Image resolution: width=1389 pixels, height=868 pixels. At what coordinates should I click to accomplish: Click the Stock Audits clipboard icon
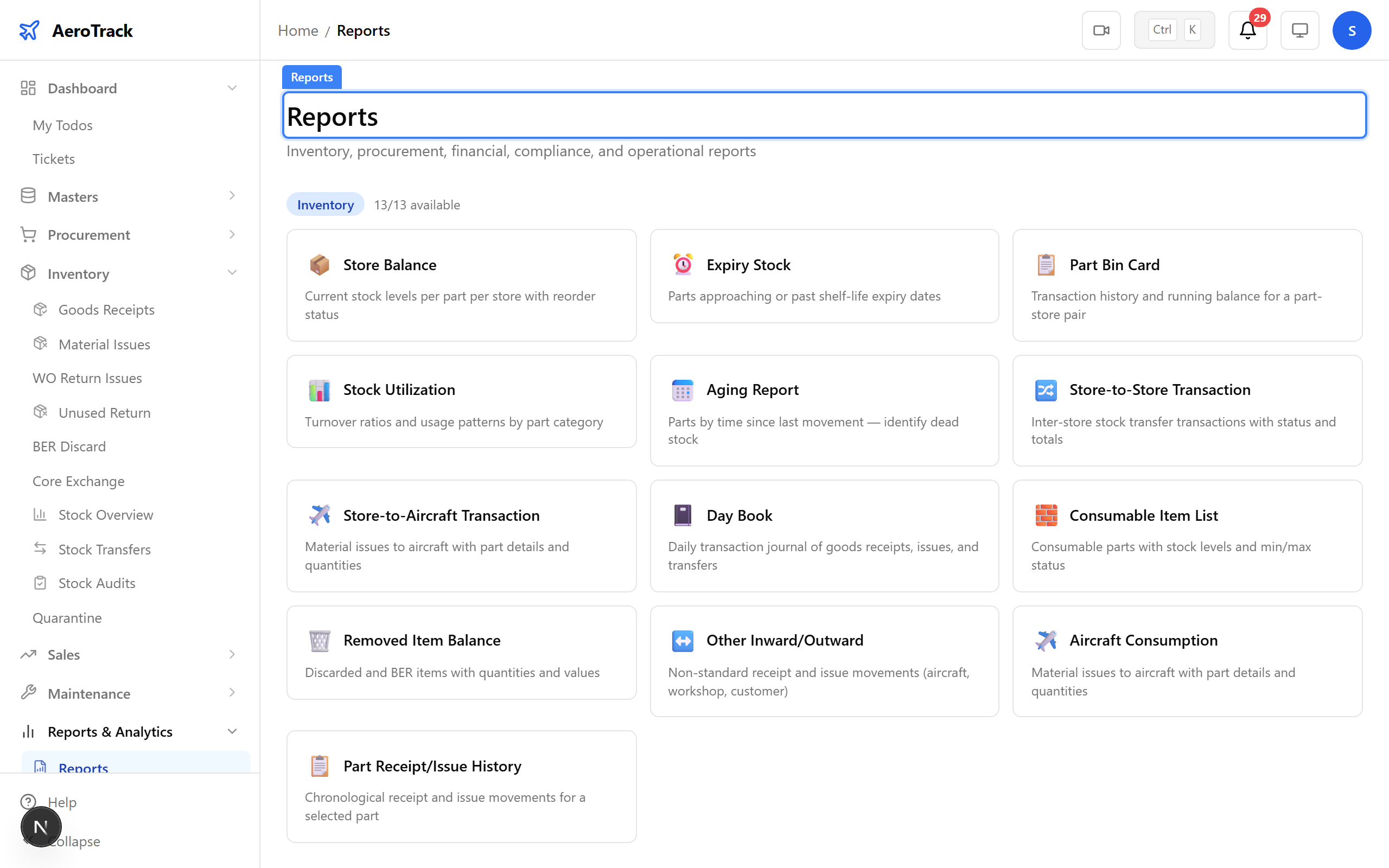(40, 583)
